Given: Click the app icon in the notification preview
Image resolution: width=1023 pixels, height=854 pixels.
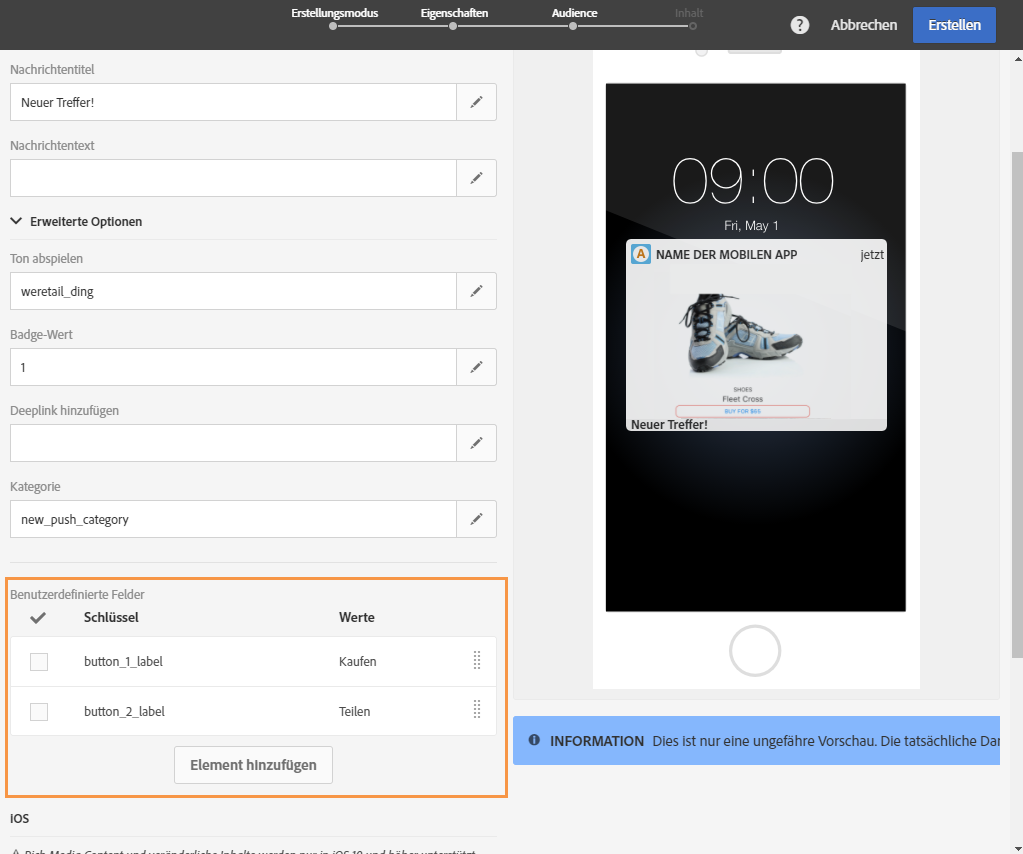Looking at the screenshot, I should coord(641,254).
